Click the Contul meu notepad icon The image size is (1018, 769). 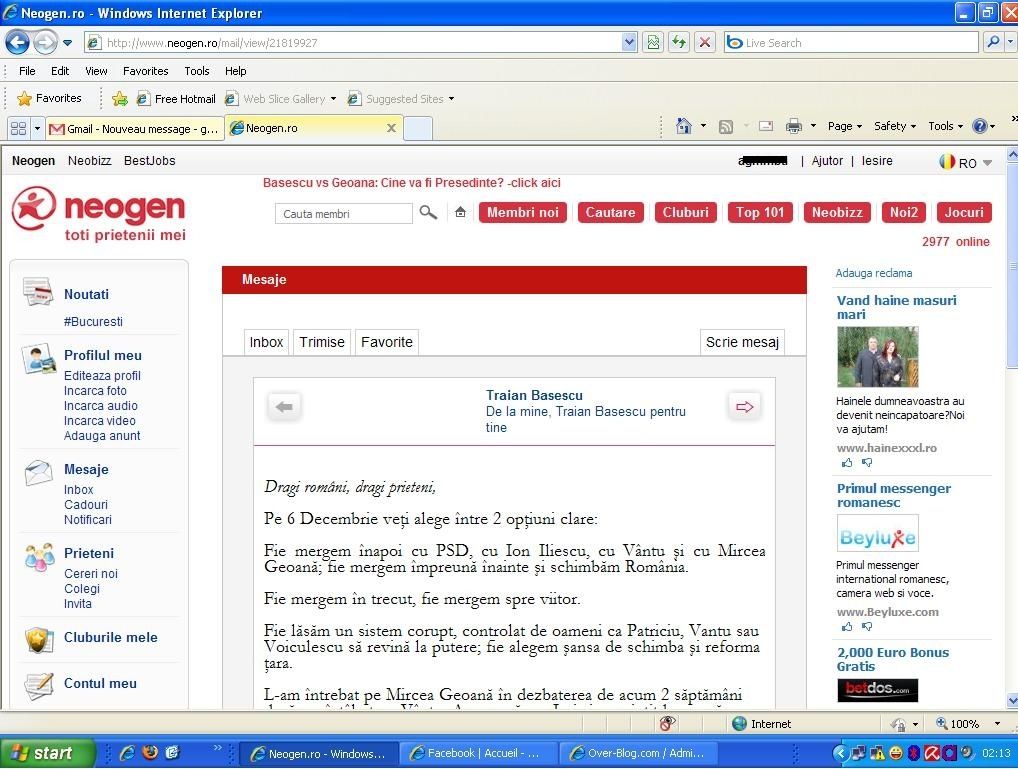point(39,686)
